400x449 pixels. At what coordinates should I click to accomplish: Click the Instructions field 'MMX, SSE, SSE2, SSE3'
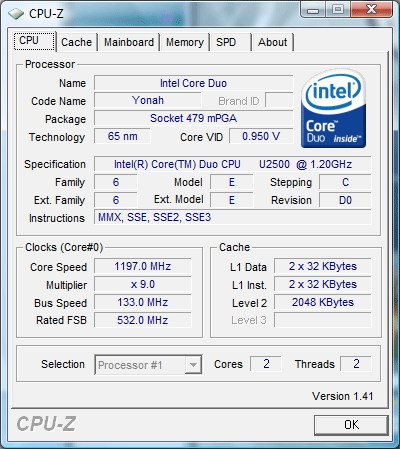point(233,217)
